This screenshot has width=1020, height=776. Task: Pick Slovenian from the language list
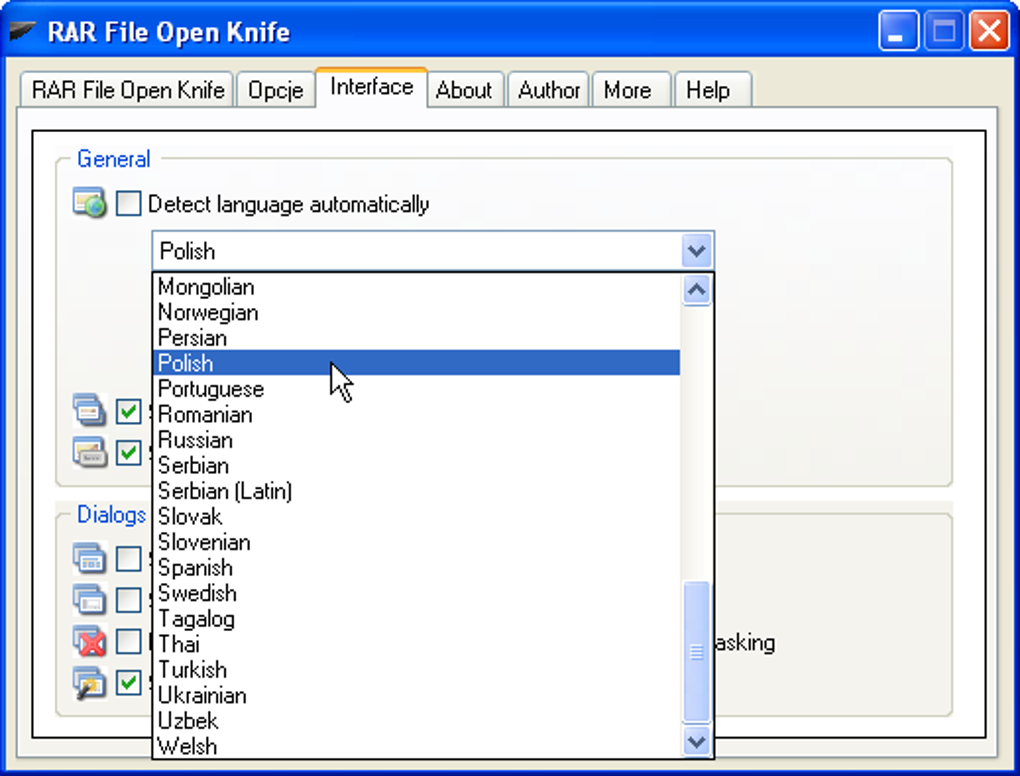(416, 542)
